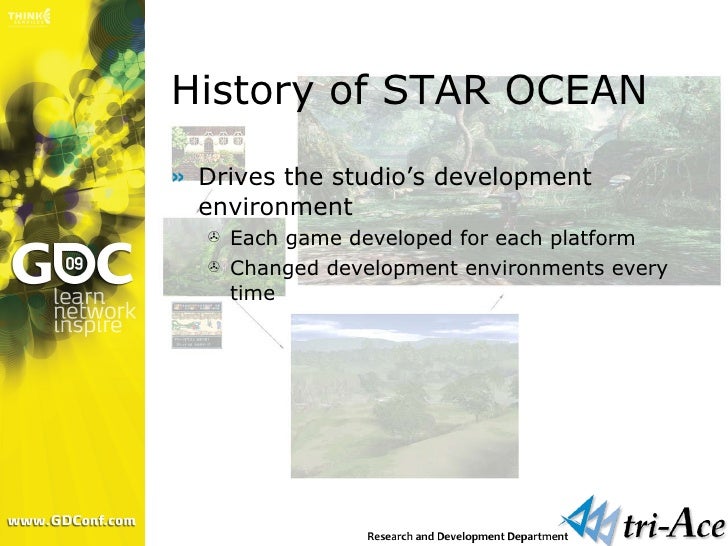Image resolution: width=728 pixels, height=546 pixels.
Task: Click the "Research and Development Department" text
Action: pos(468,536)
